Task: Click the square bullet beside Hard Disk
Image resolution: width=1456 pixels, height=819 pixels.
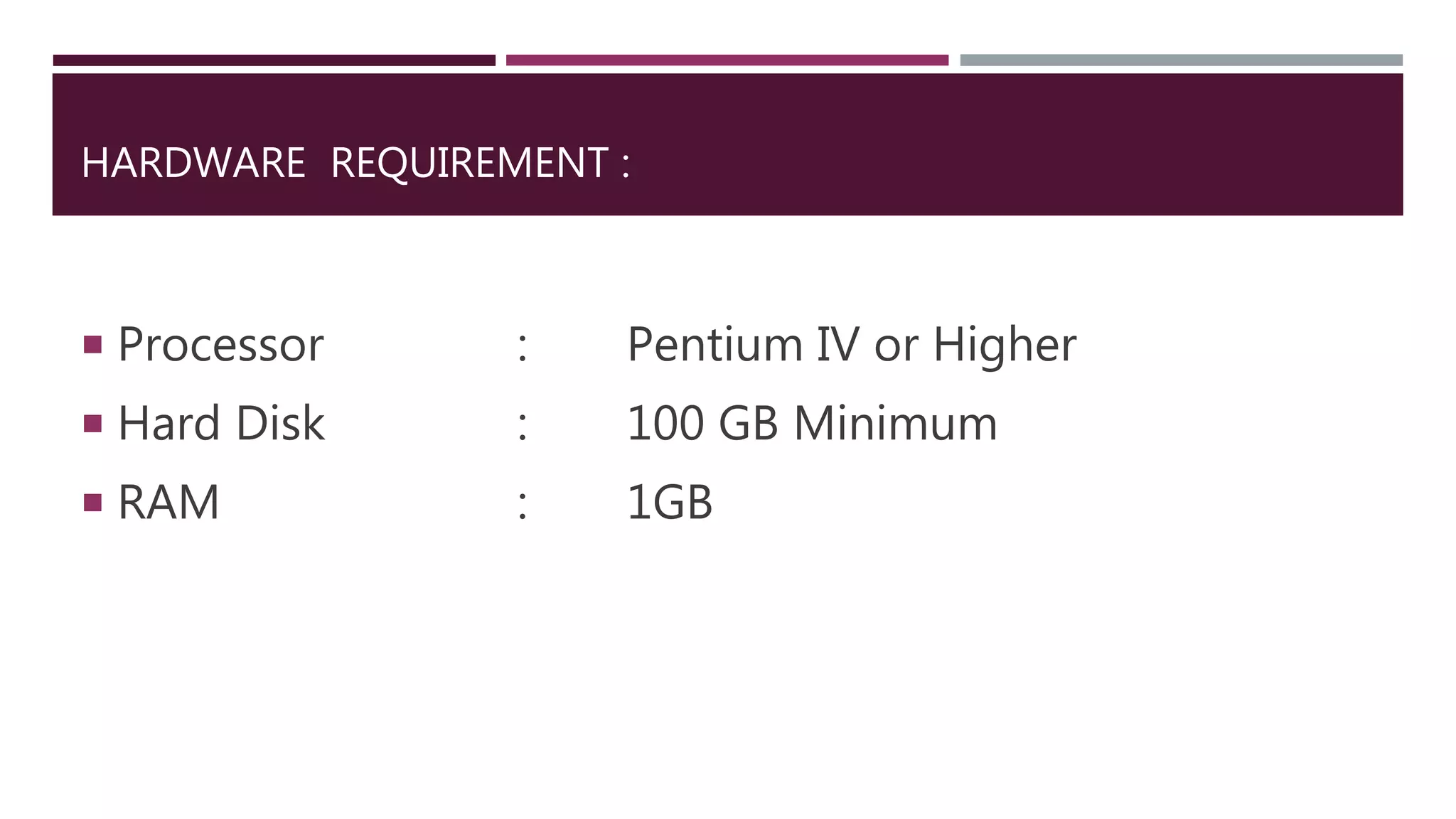Action: (x=92, y=424)
